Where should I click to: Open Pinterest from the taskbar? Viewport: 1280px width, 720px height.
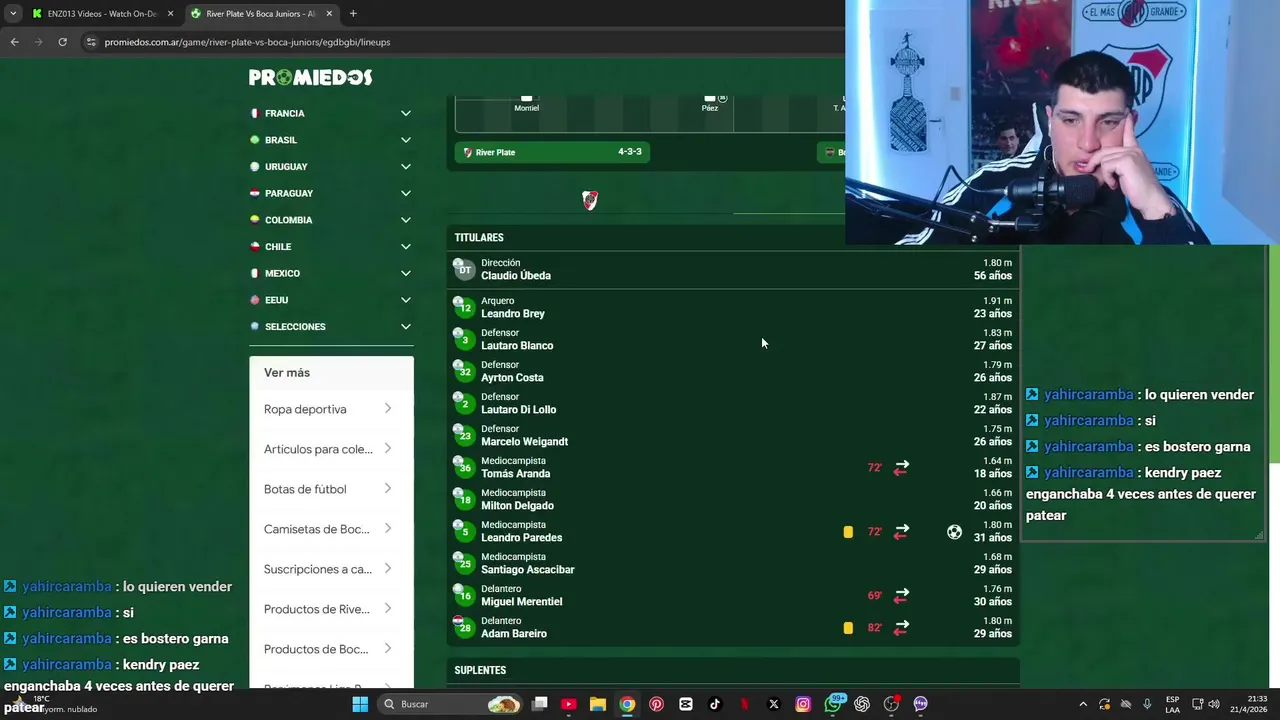pyautogui.click(x=656, y=704)
